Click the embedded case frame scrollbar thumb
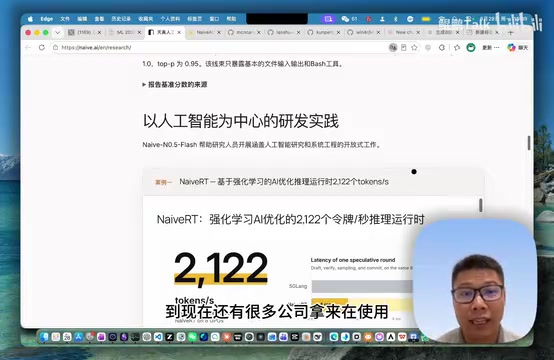Image resolution: width=554 pixels, height=360 pixels. [481, 205]
